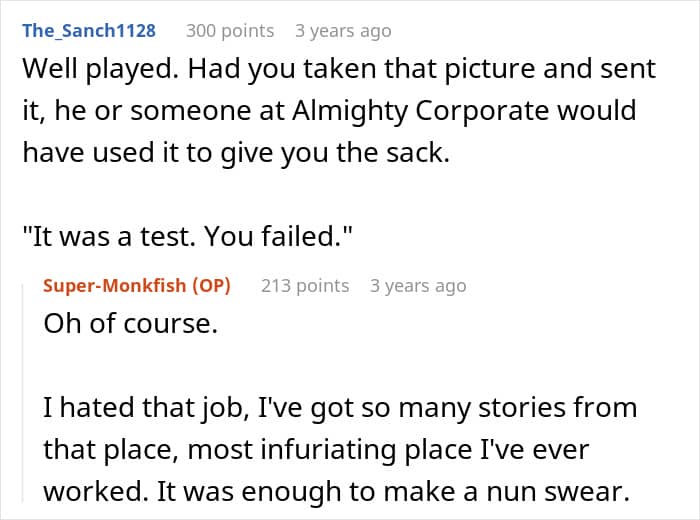Click the (OP) tag beside Super-Monkfish
The height and width of the screenshot is (520, 700).
tap(212, 285)
